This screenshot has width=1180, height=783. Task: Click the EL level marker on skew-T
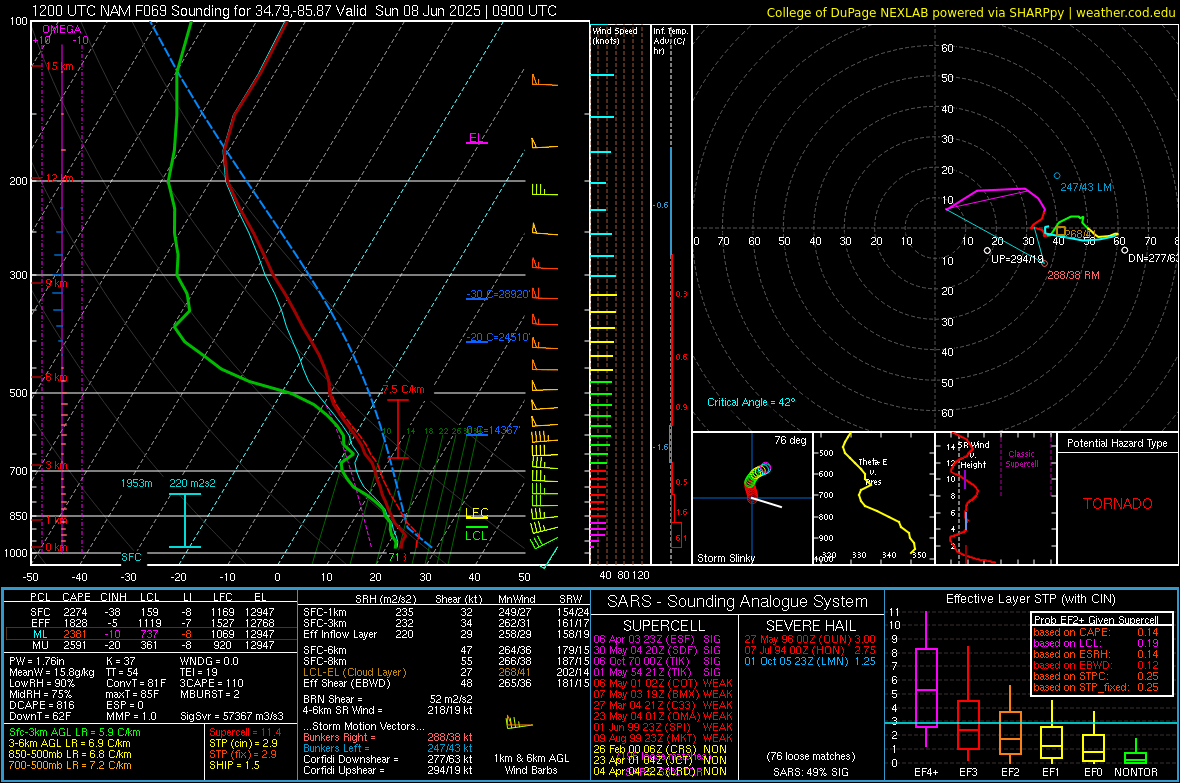click(x=477, y=139)
